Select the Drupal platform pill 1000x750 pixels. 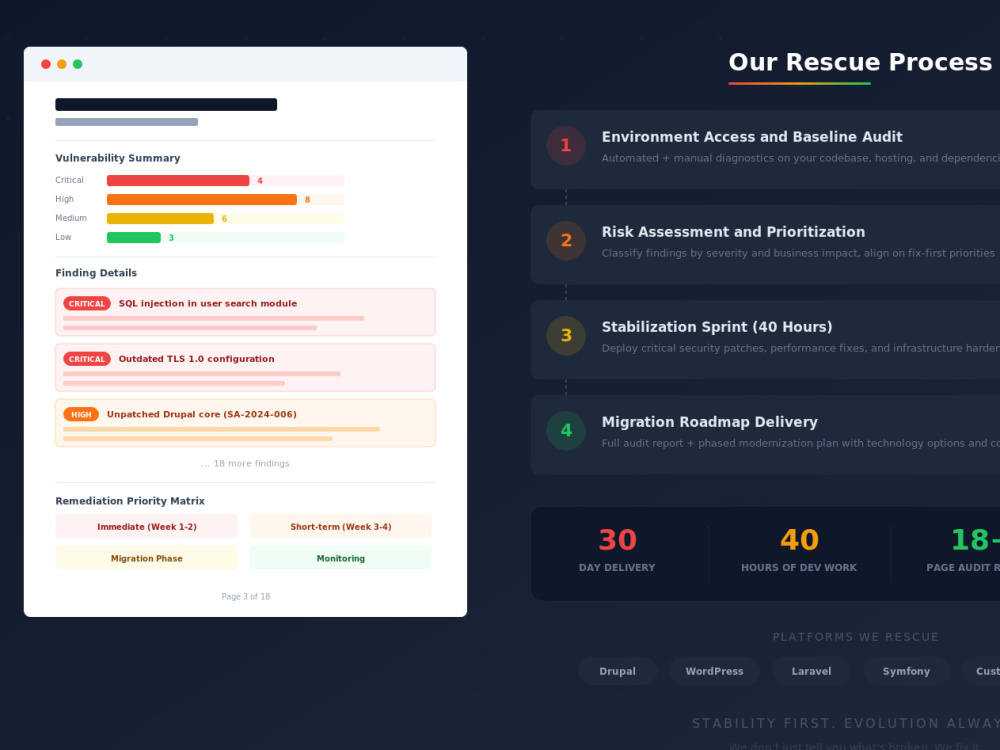click(617, 671)
